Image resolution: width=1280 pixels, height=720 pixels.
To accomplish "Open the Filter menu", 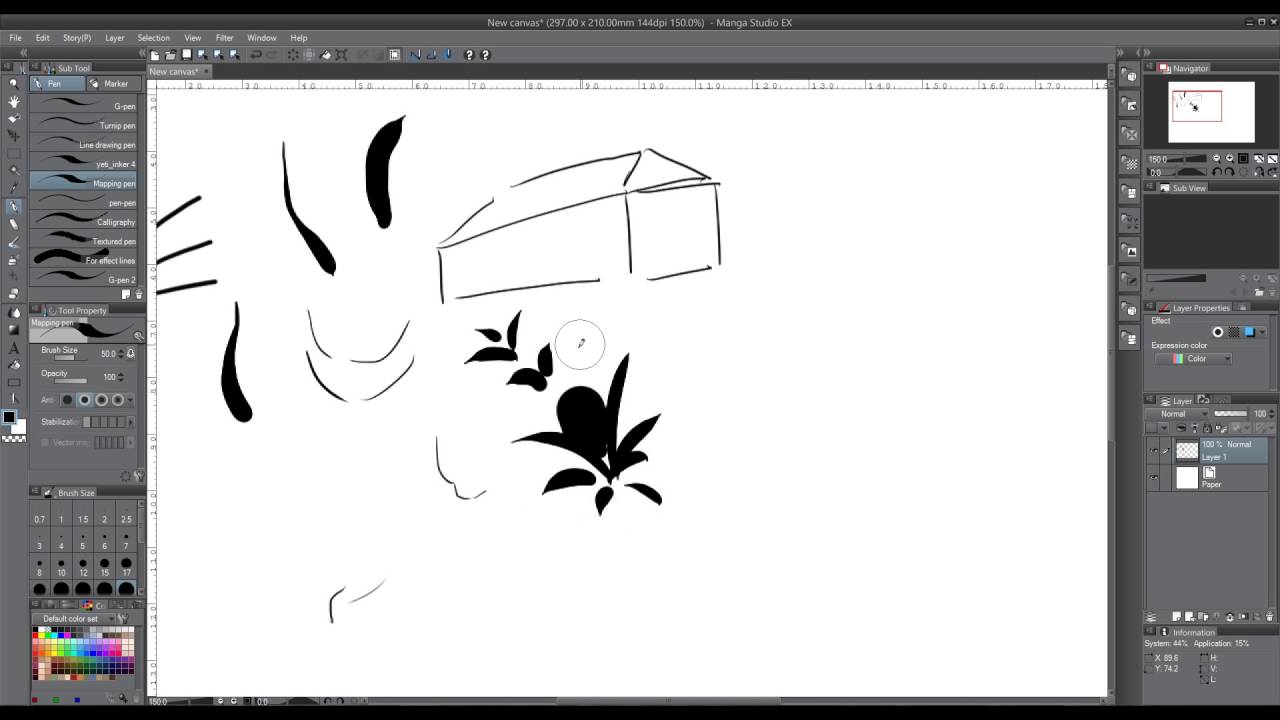I will click(x=224, y=38).
